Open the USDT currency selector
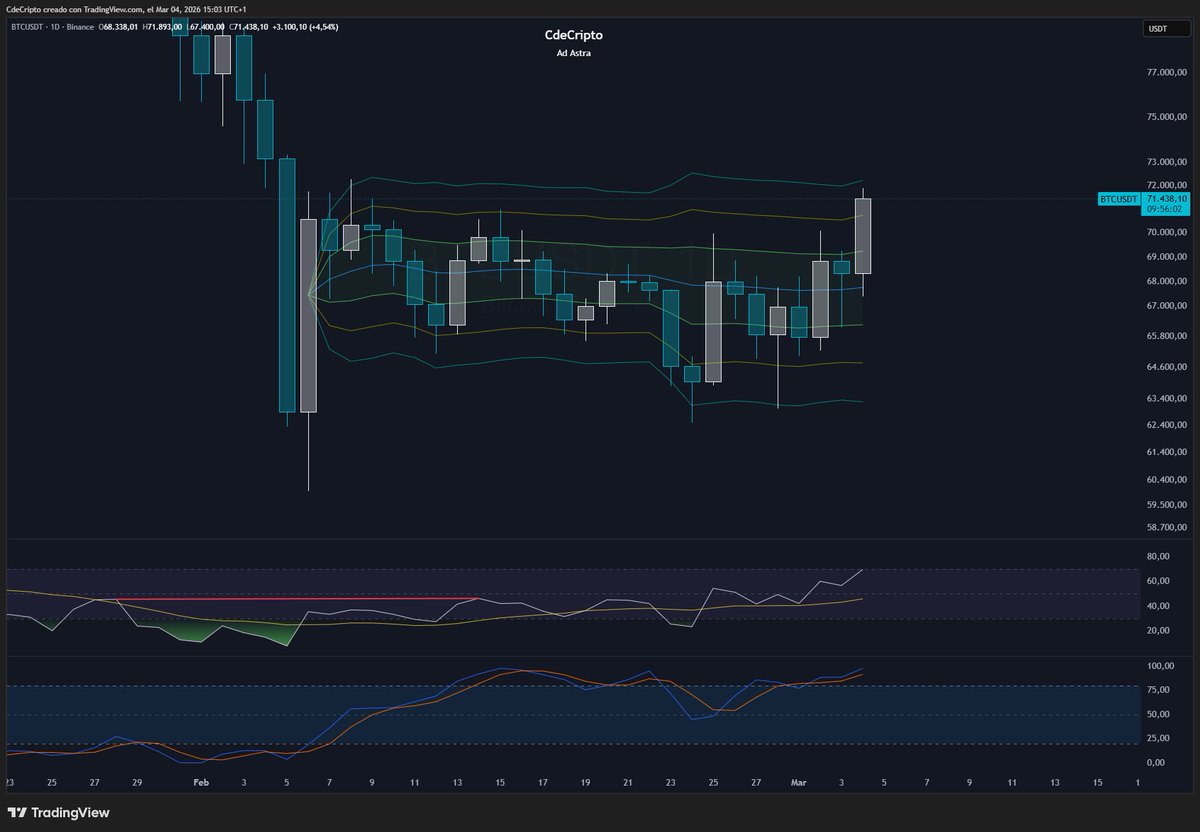 pos(1167,29)
